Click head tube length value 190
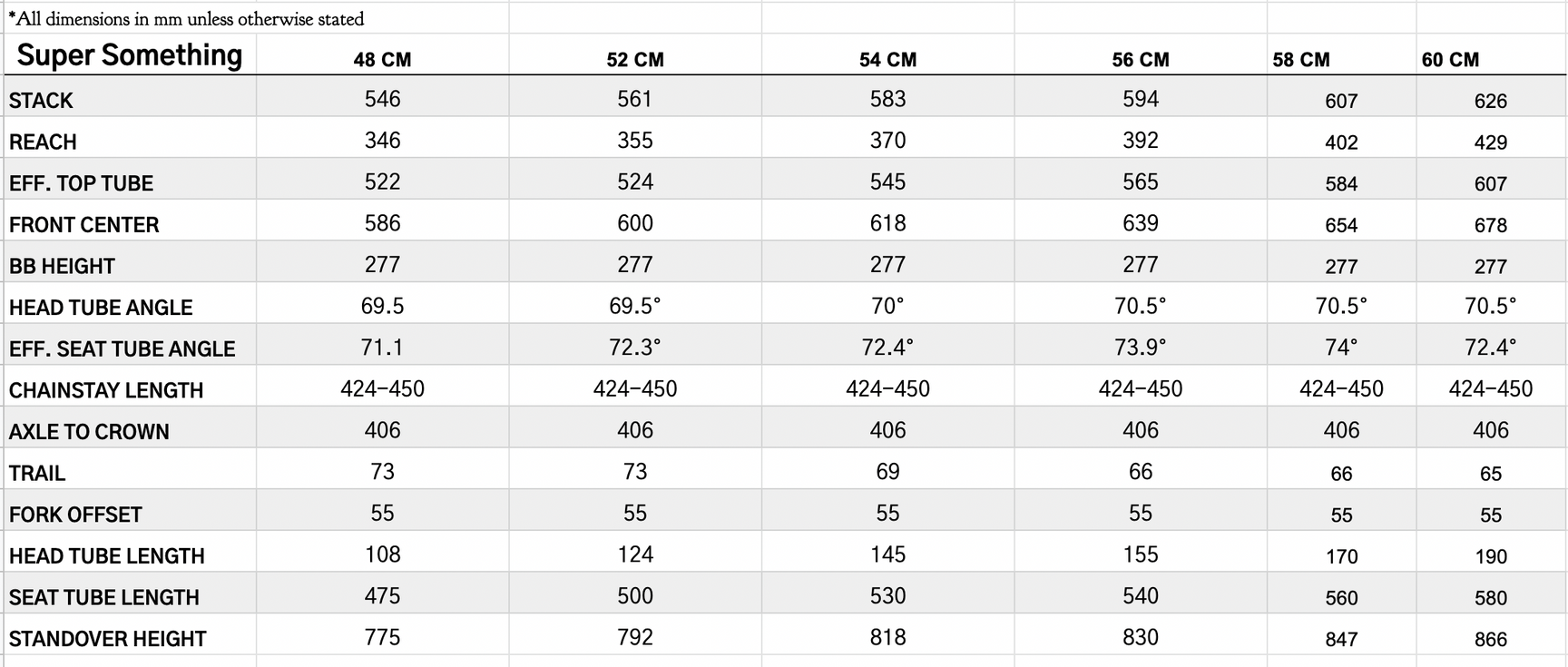This screenshot has width=1568, height=667. pyautogui.click(x=1490, y=556)
